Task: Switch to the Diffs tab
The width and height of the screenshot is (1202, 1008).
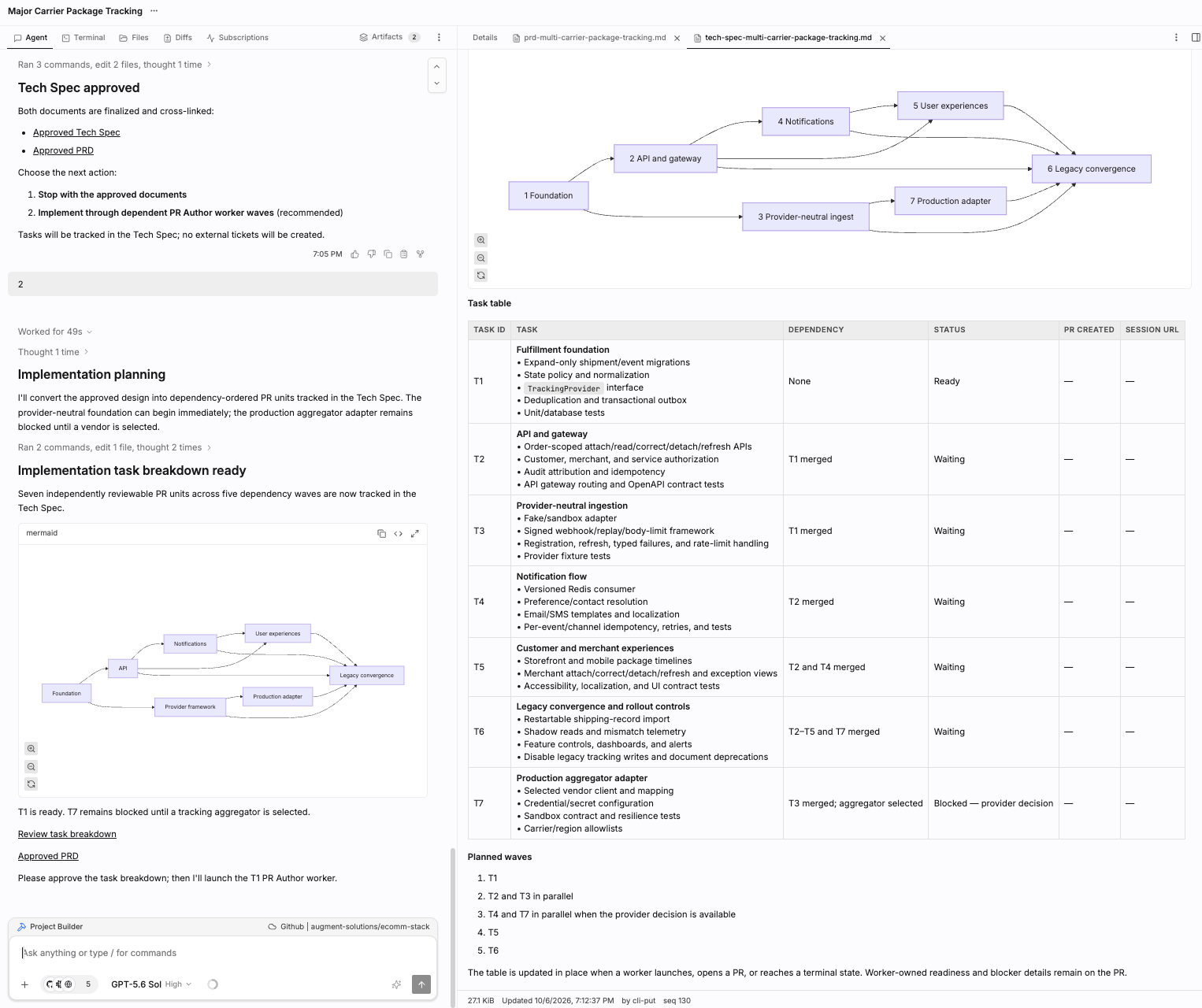Action: 178,38
